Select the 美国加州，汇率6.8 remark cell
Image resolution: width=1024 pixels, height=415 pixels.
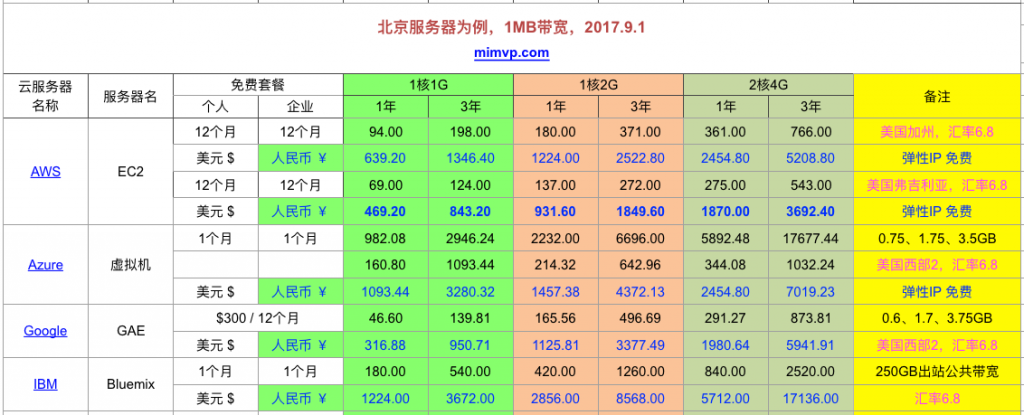click(937, 131)
